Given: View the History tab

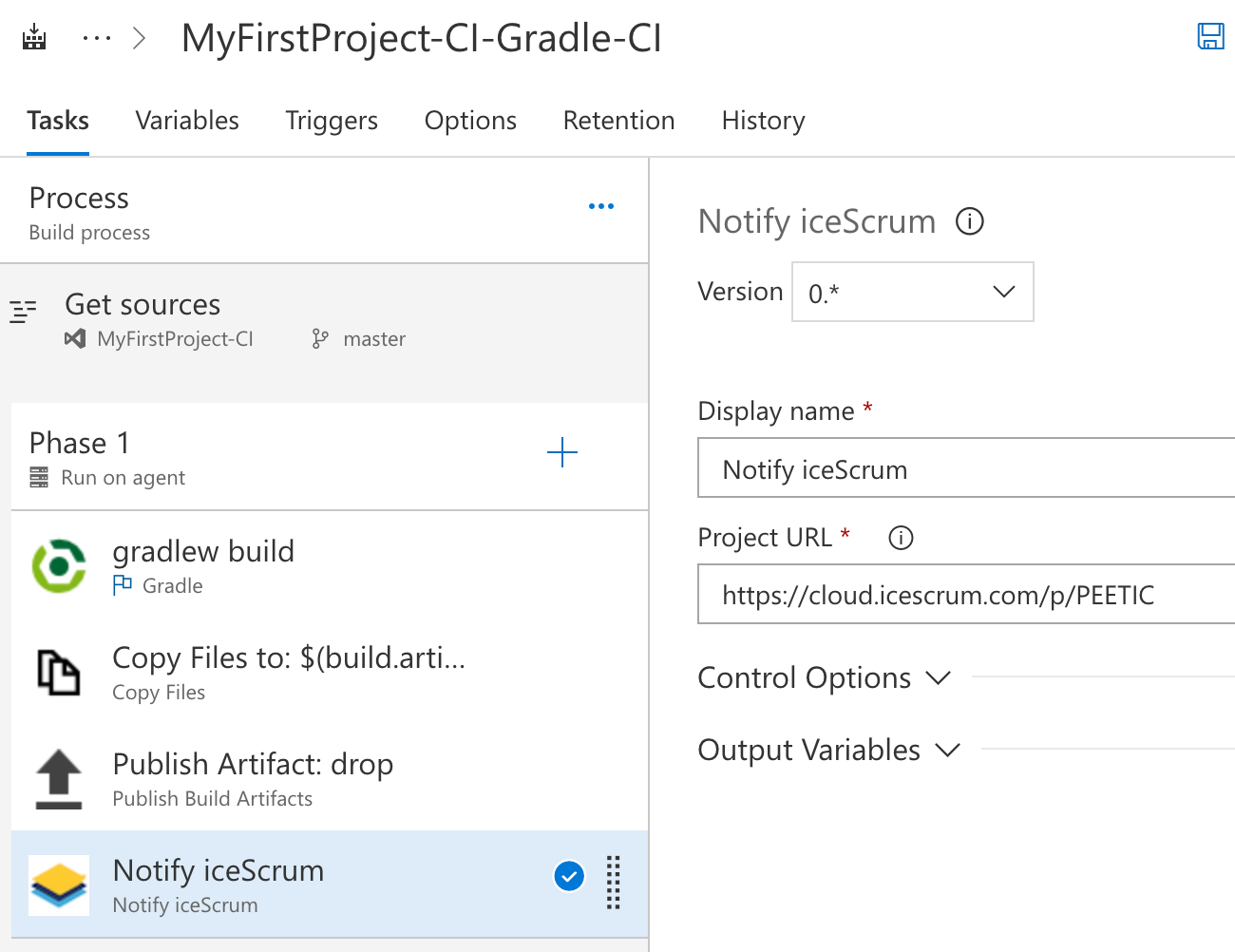Looking at the screenshot, I should (x=764, y=121).
